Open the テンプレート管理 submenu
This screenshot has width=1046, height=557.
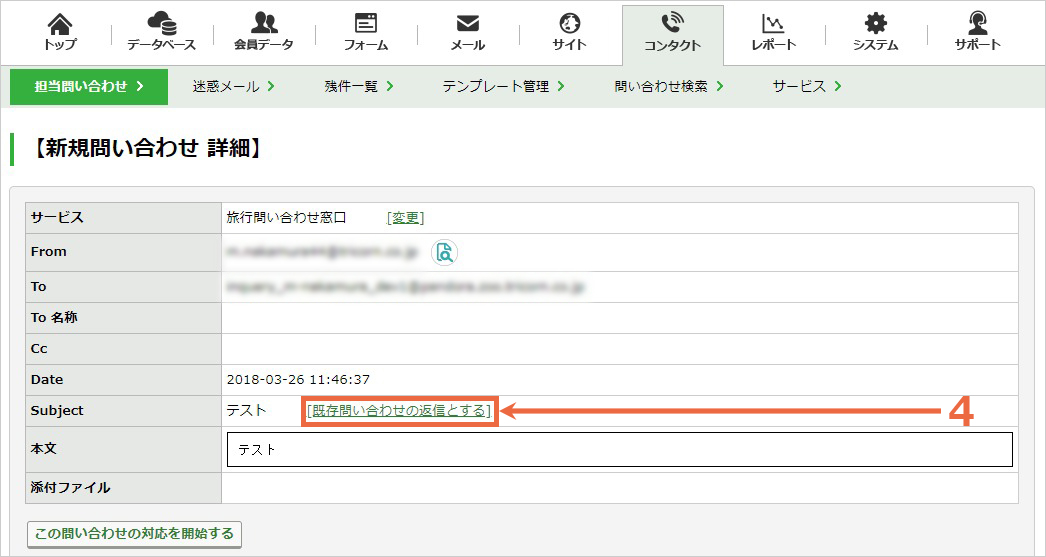504,87
